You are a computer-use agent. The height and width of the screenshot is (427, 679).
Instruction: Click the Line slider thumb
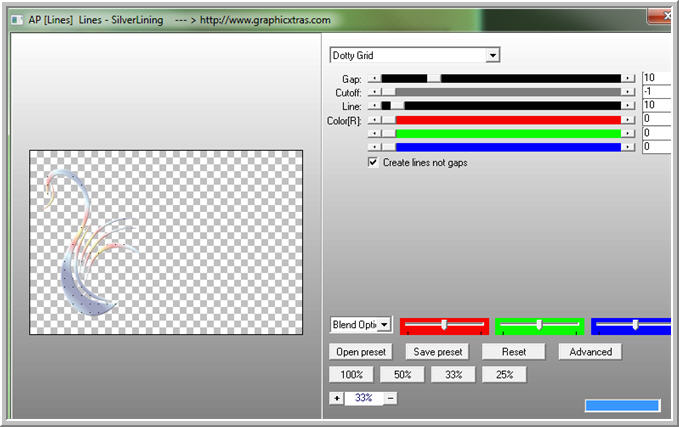pos(398,106)
